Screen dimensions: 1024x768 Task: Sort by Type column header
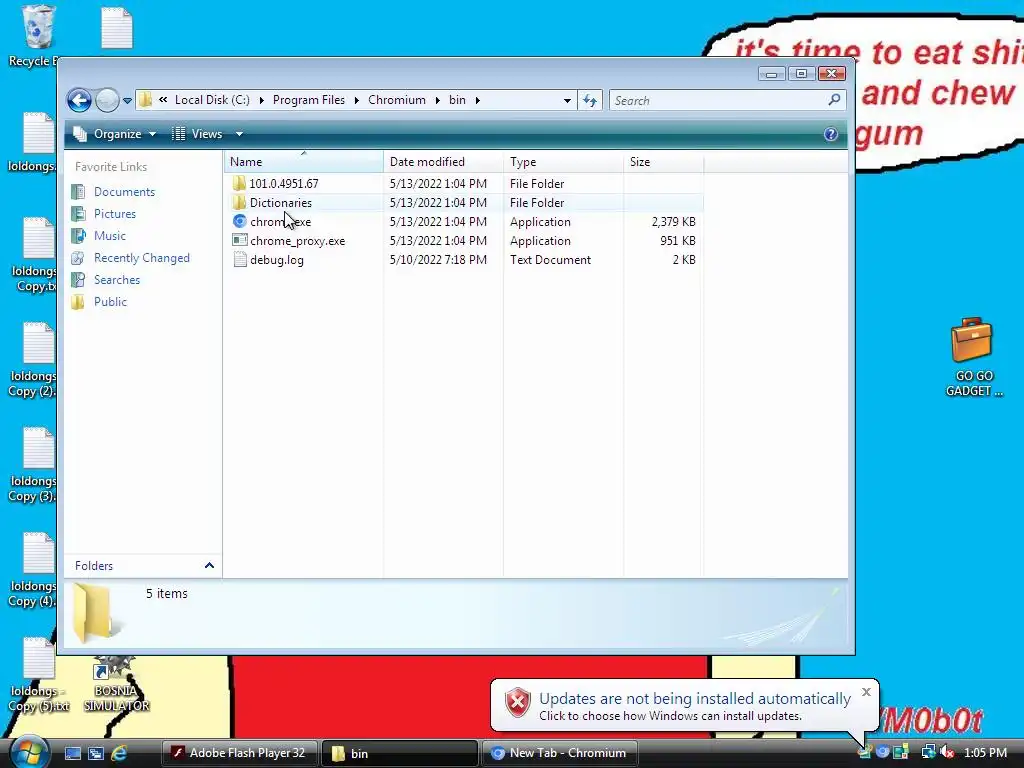(563, 161)
